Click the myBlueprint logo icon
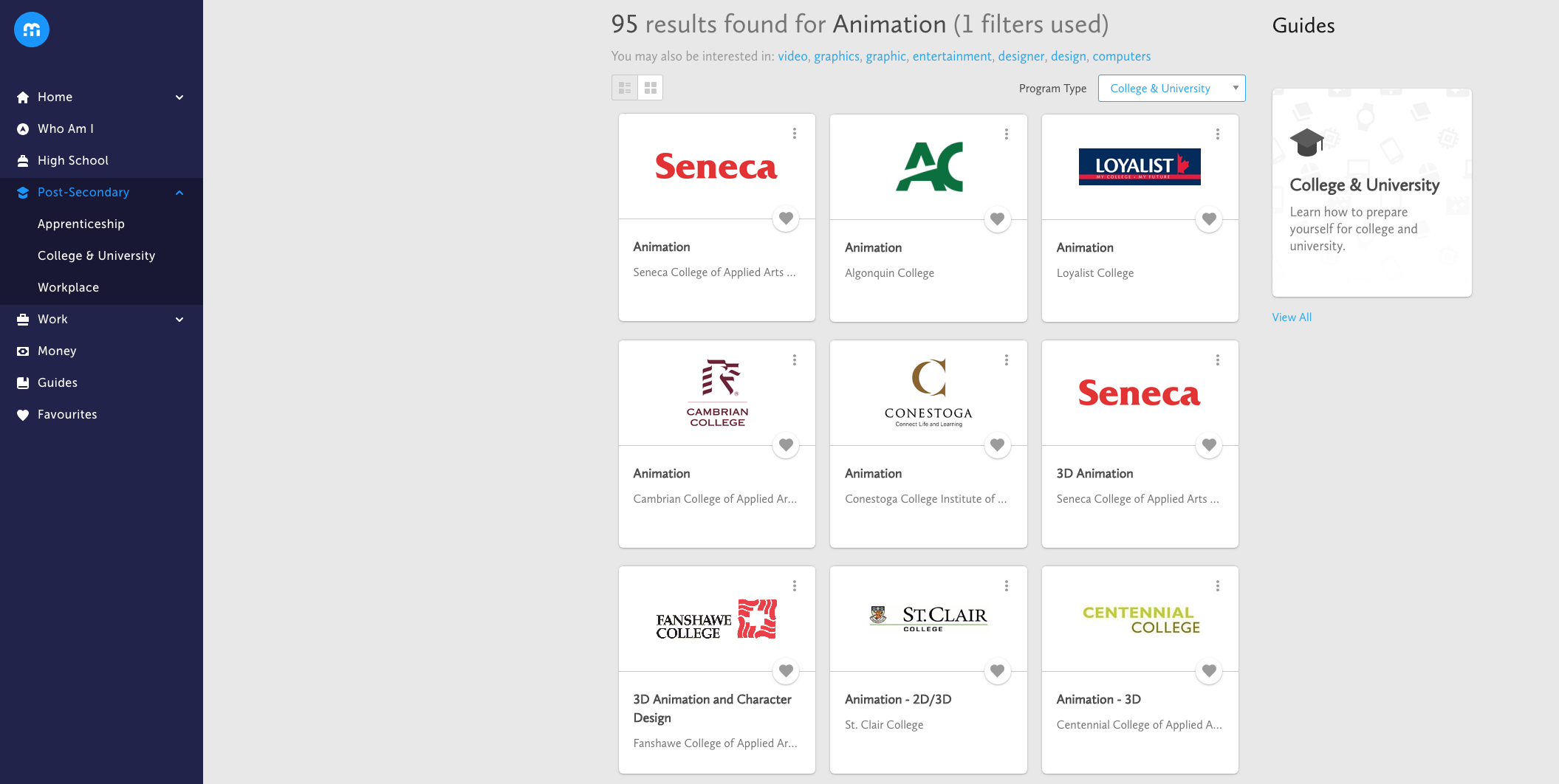The image size is (1559, 784). click(x=32, y=30)
